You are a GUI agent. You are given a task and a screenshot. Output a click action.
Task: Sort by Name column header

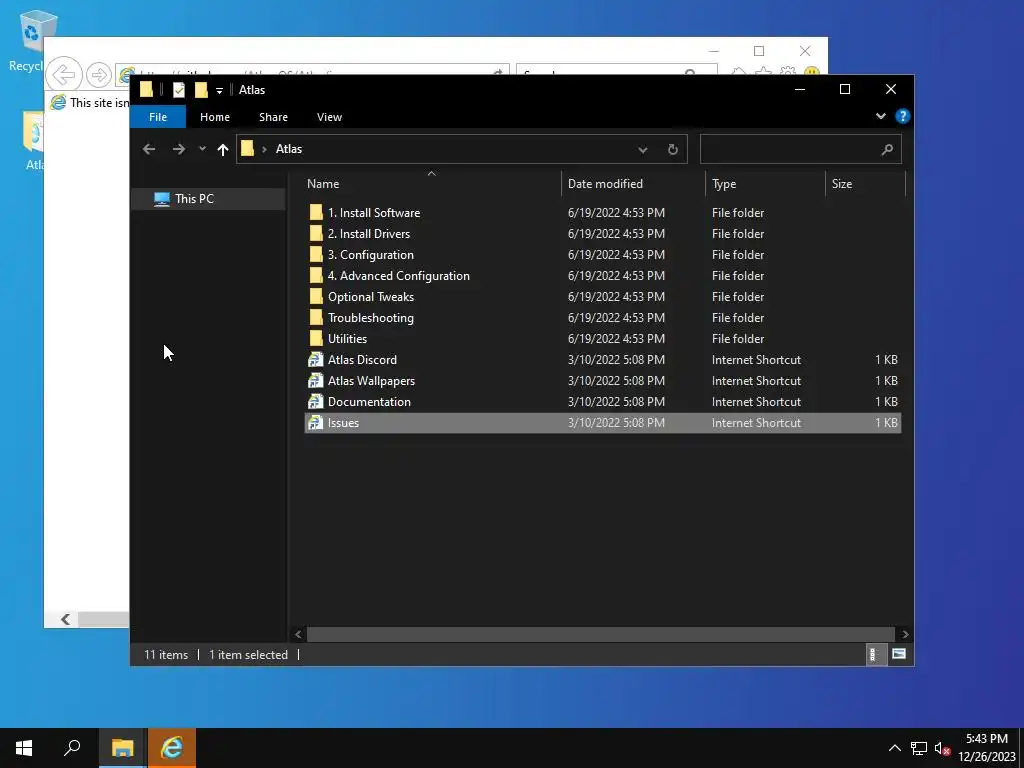tap(431, 184)
